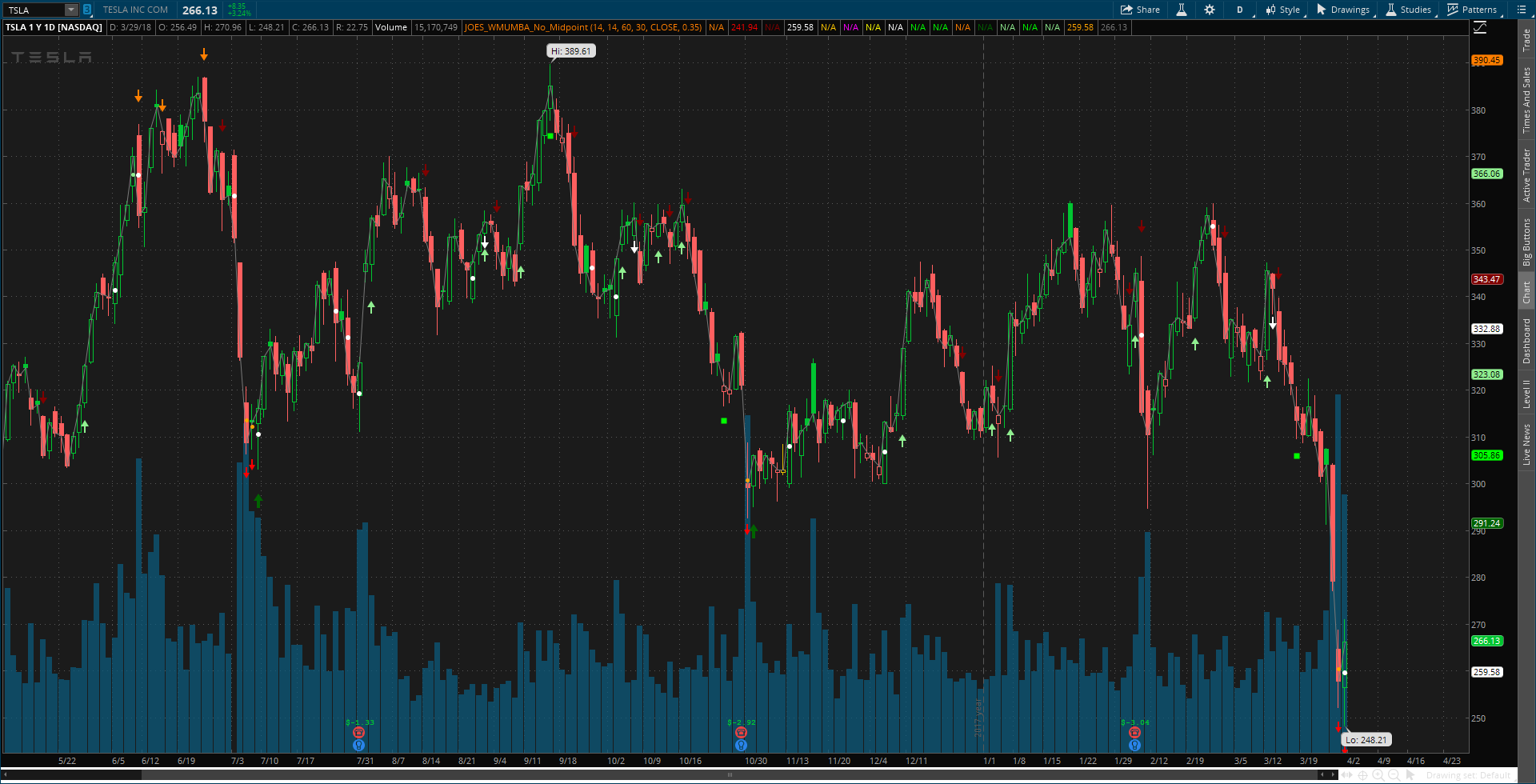Click the 343.47 red price label
Screen dimensions: 1536x784
pyautogui.click(x=1486, y=279)
